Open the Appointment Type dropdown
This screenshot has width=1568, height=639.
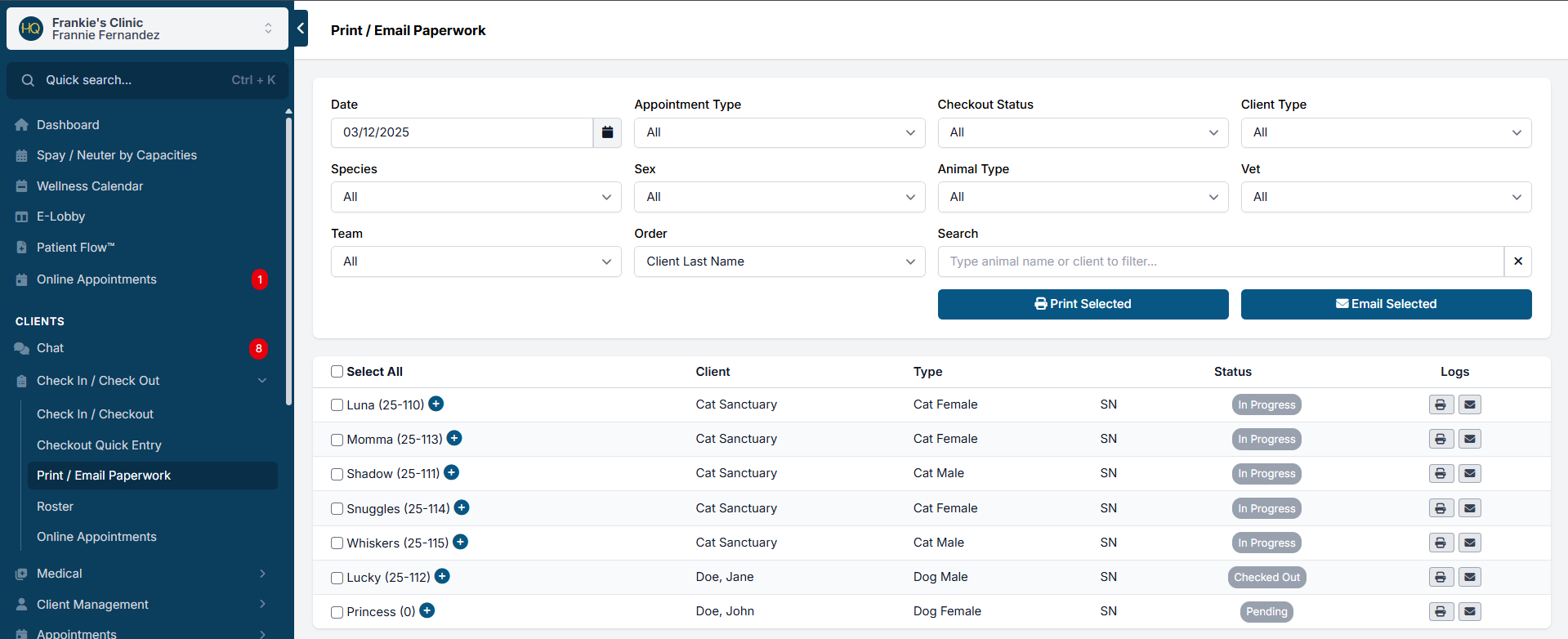tap(779, 132)
